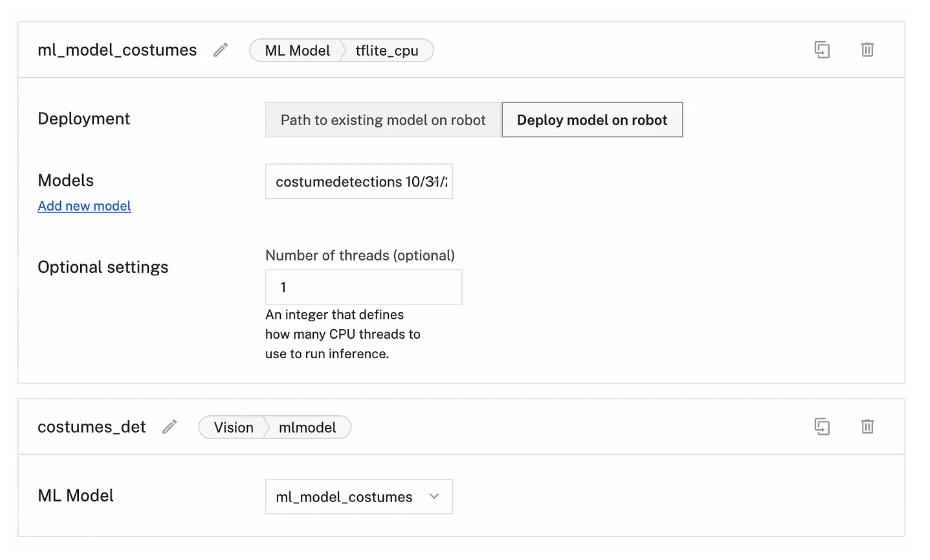Click the costumes_det card title
The width and height of the screenshot is (930, 560).
click(x=92, y=427)
